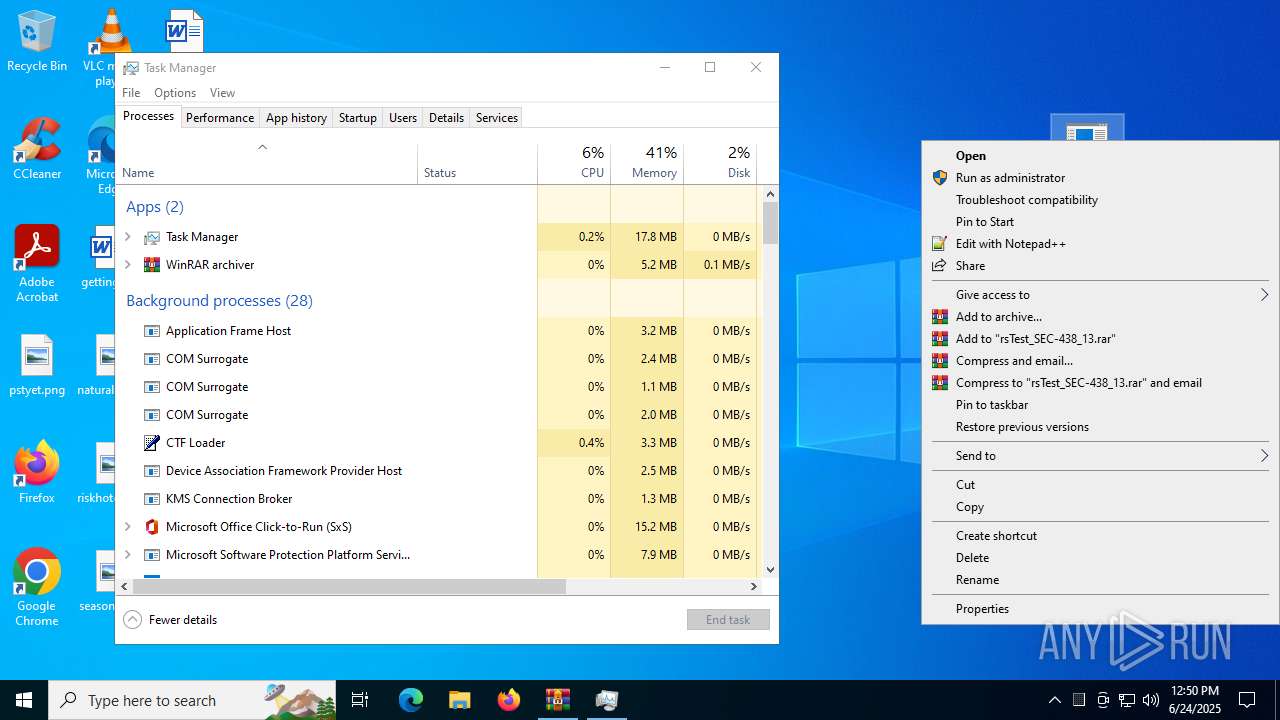
Task: Open the View menu in Task Manager
Action: coord(222,93)
